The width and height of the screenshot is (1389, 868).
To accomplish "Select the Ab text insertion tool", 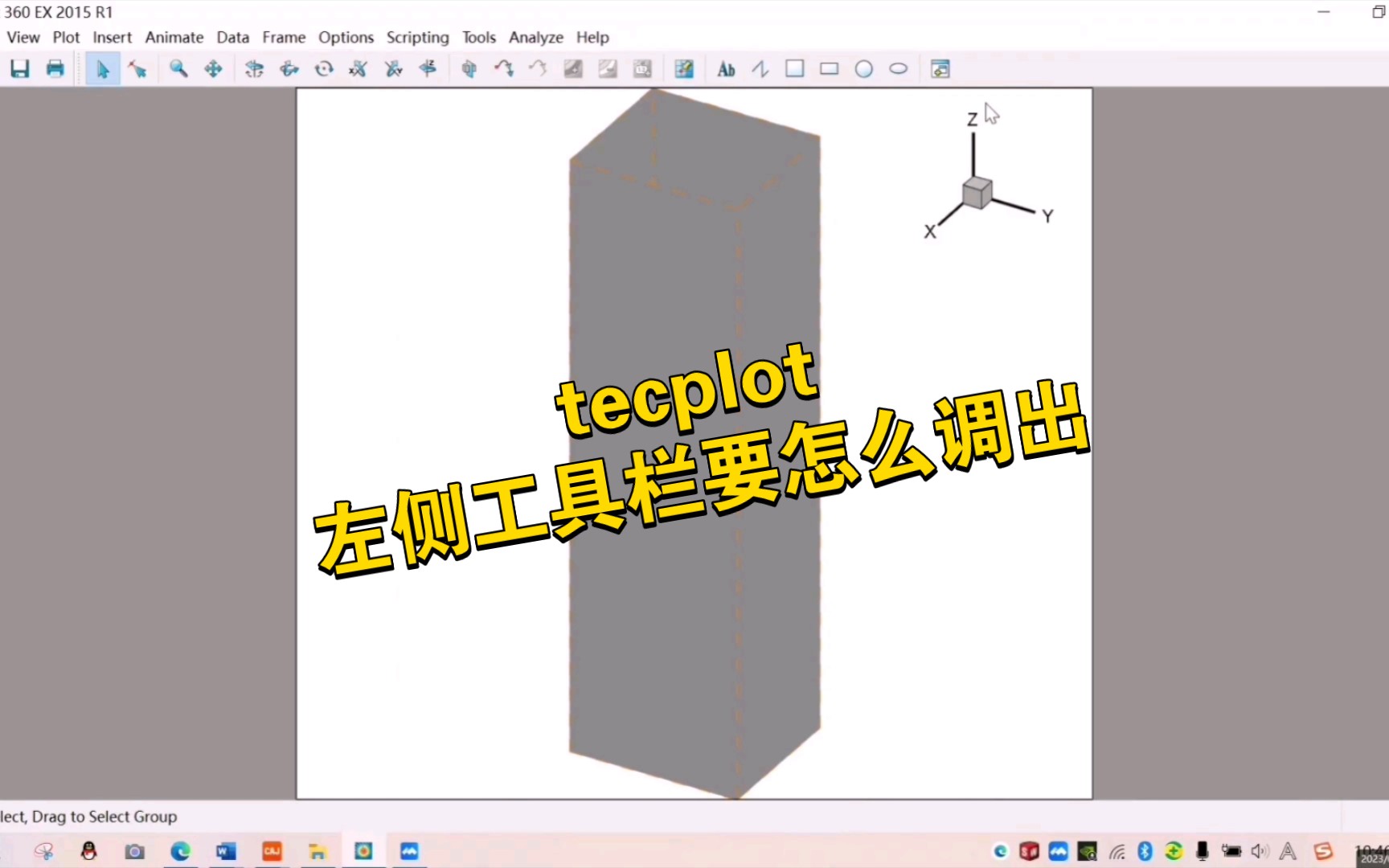I will coord(726,69).
